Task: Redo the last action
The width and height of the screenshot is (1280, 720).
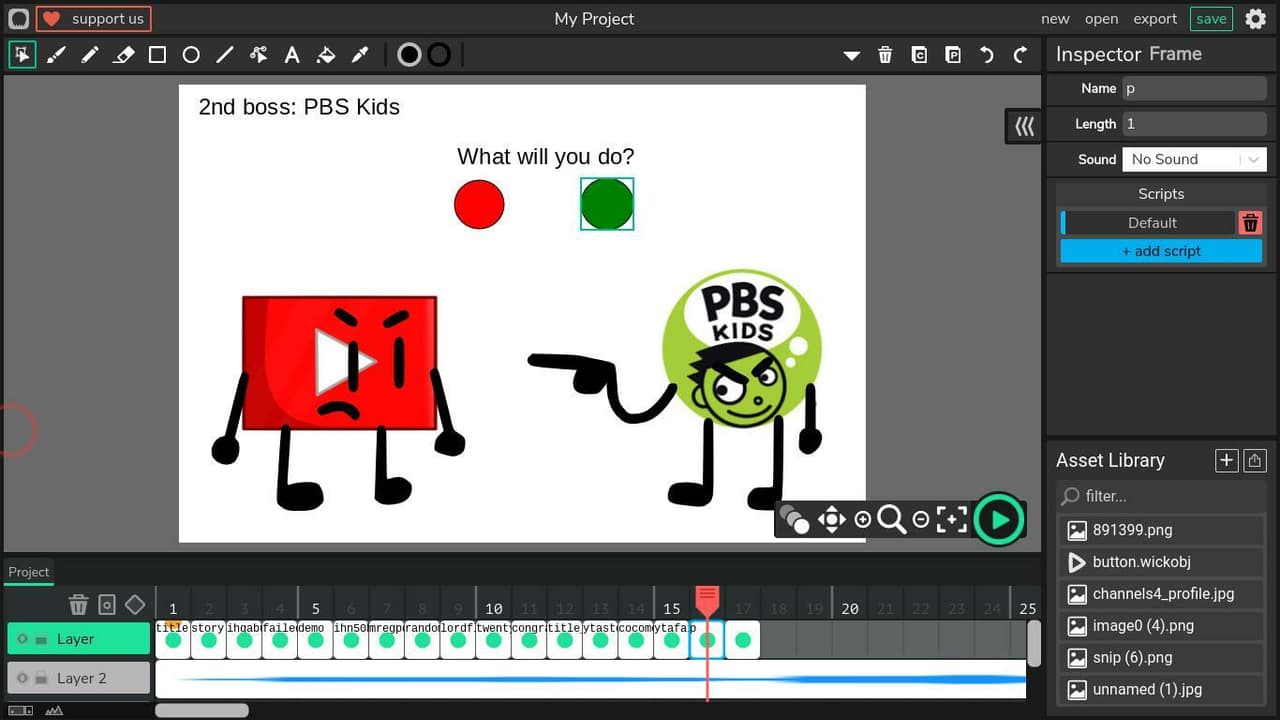Action: (x=1021, y=55)
